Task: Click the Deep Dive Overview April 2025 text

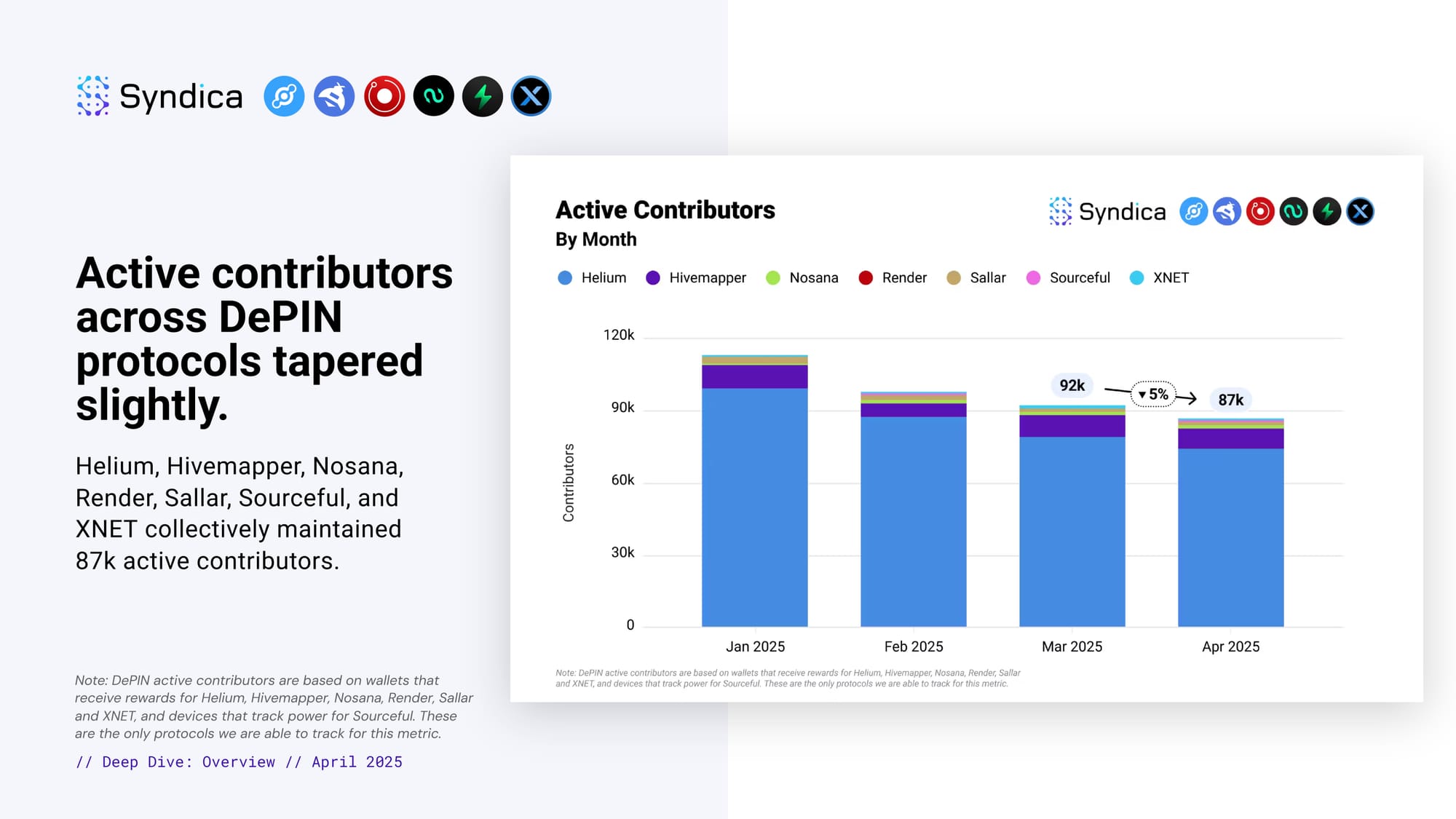Action: click(x=239, y=761)
